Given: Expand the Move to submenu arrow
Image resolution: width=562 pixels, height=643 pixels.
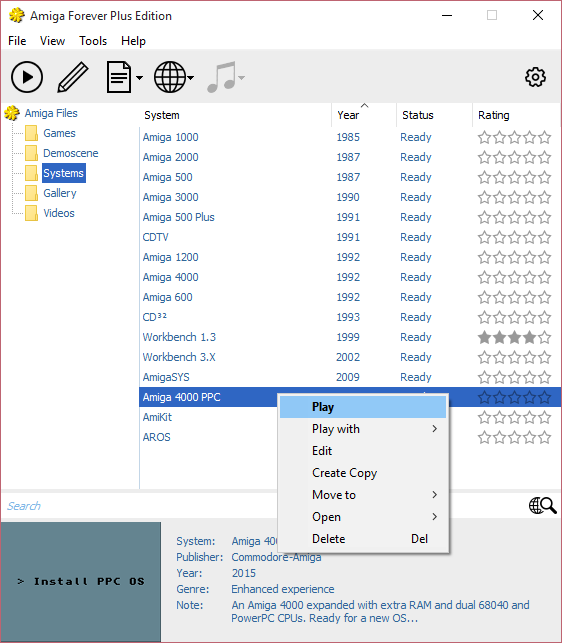Looking at the screenshot, I should click(434, 495).
